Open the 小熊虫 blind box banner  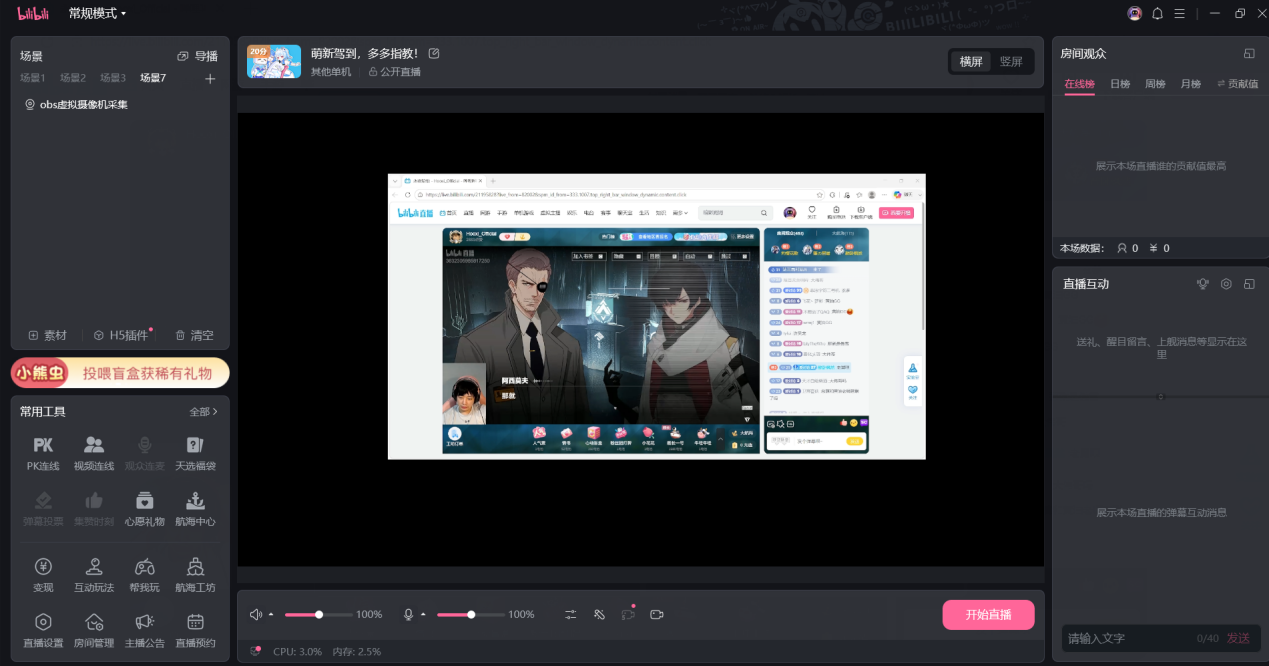coord(120,373)
